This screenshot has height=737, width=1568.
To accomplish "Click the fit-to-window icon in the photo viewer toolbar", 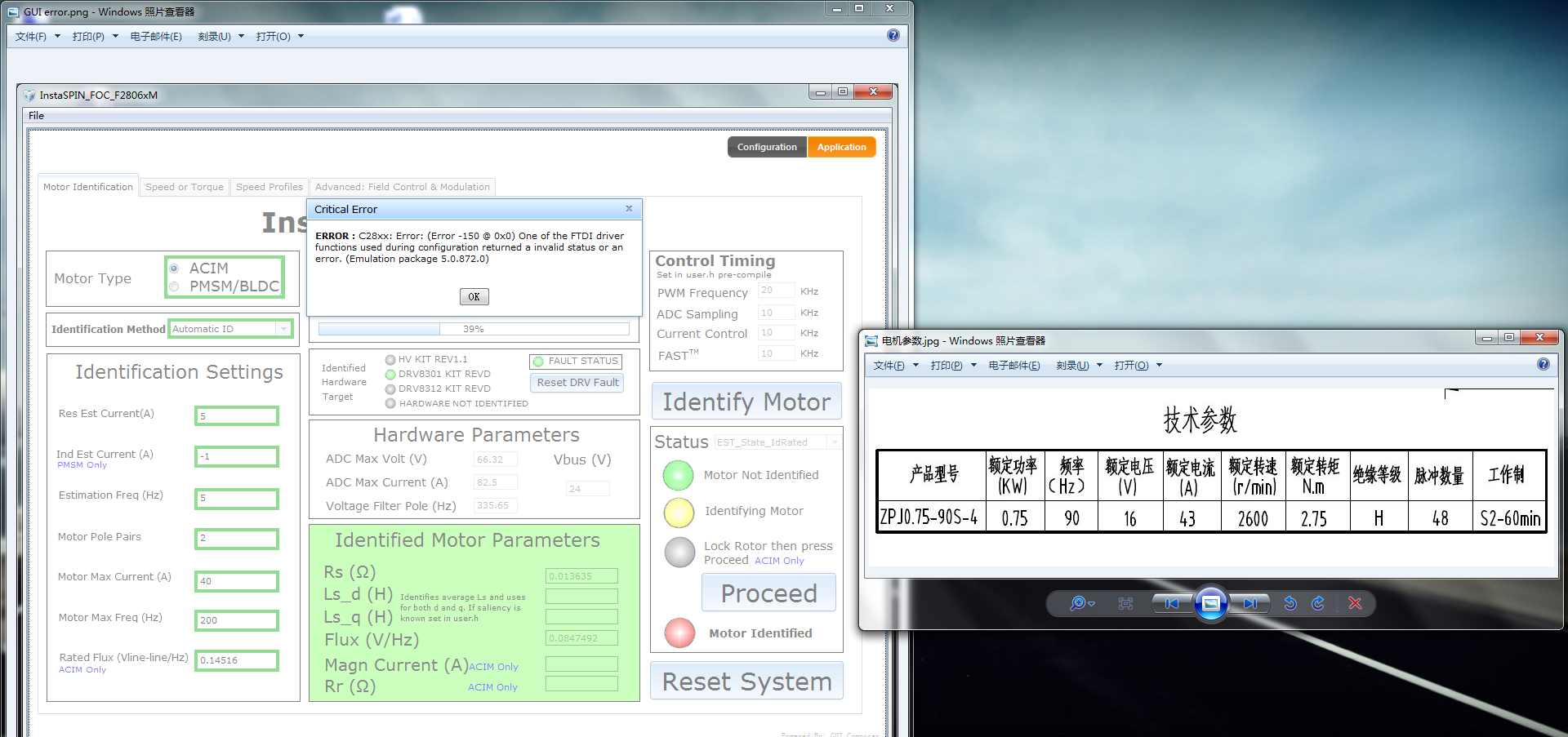I will (x=1125, y=603).
